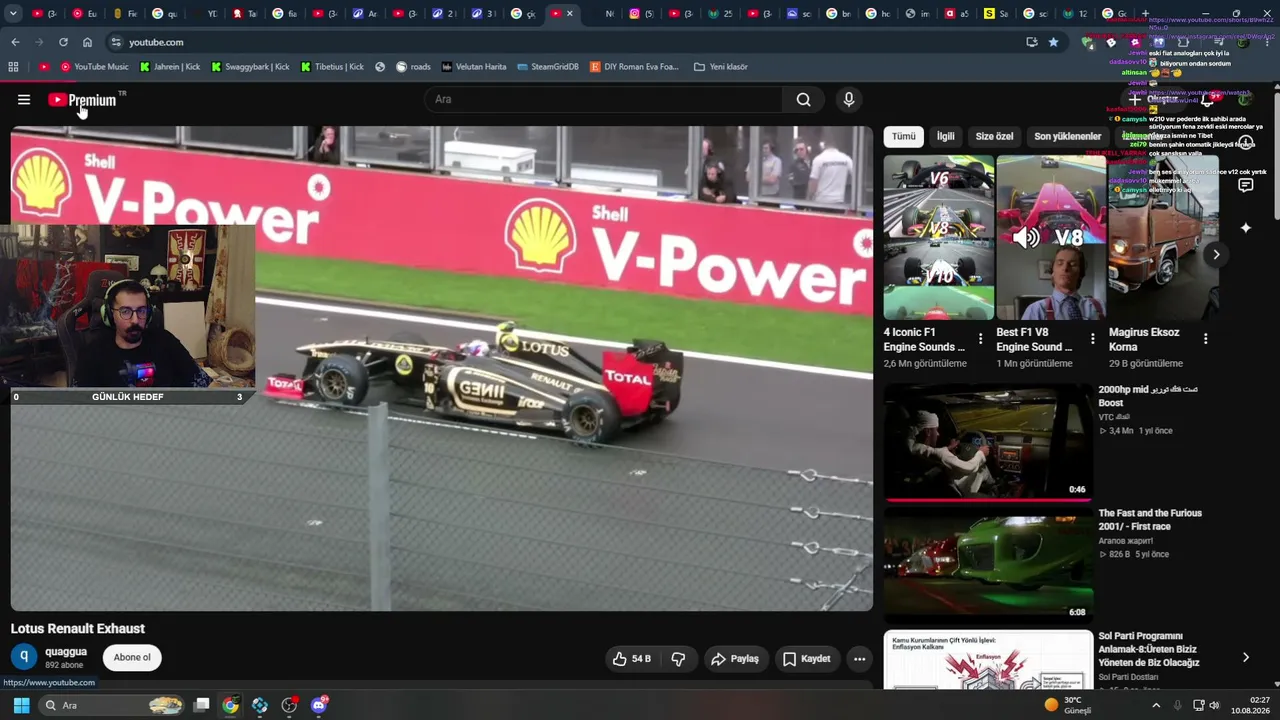Click the Lotus Renault video player
This screenshot has height=720, width=1280.
tap(442, 368)
